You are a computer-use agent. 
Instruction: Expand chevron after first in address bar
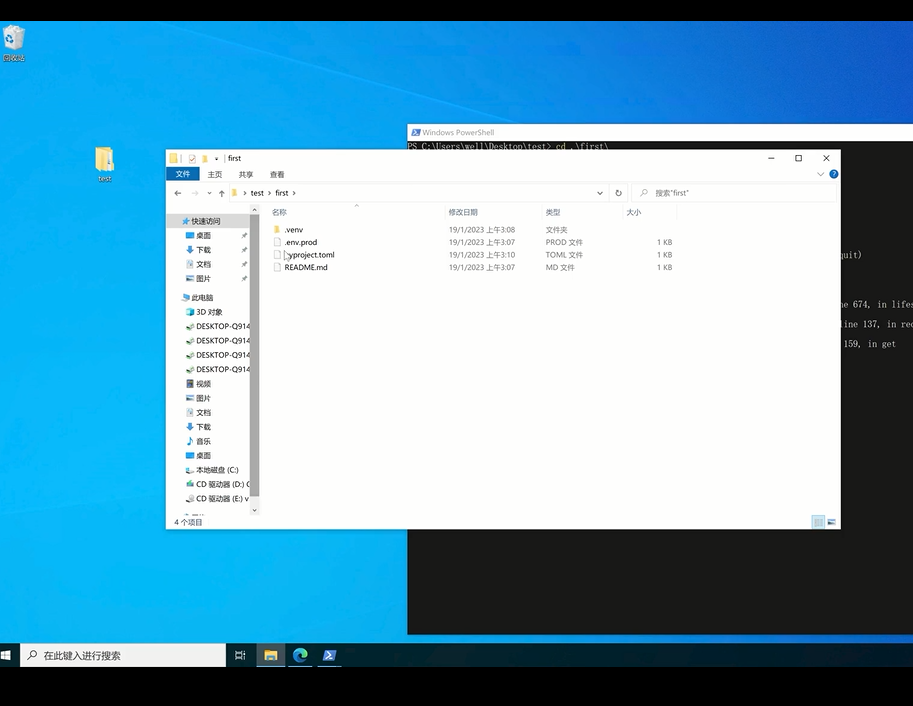coord(294,193)
